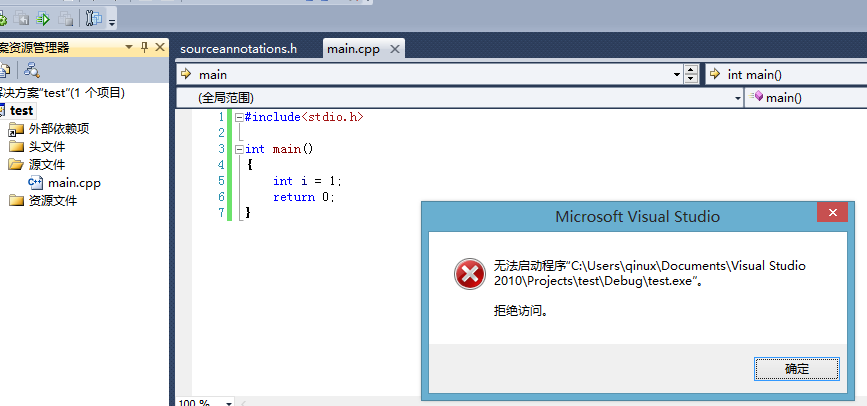The image size is (867, 406).
Task: Select main.cpp in Solution Explorer tree
Action: coord(74,183)
